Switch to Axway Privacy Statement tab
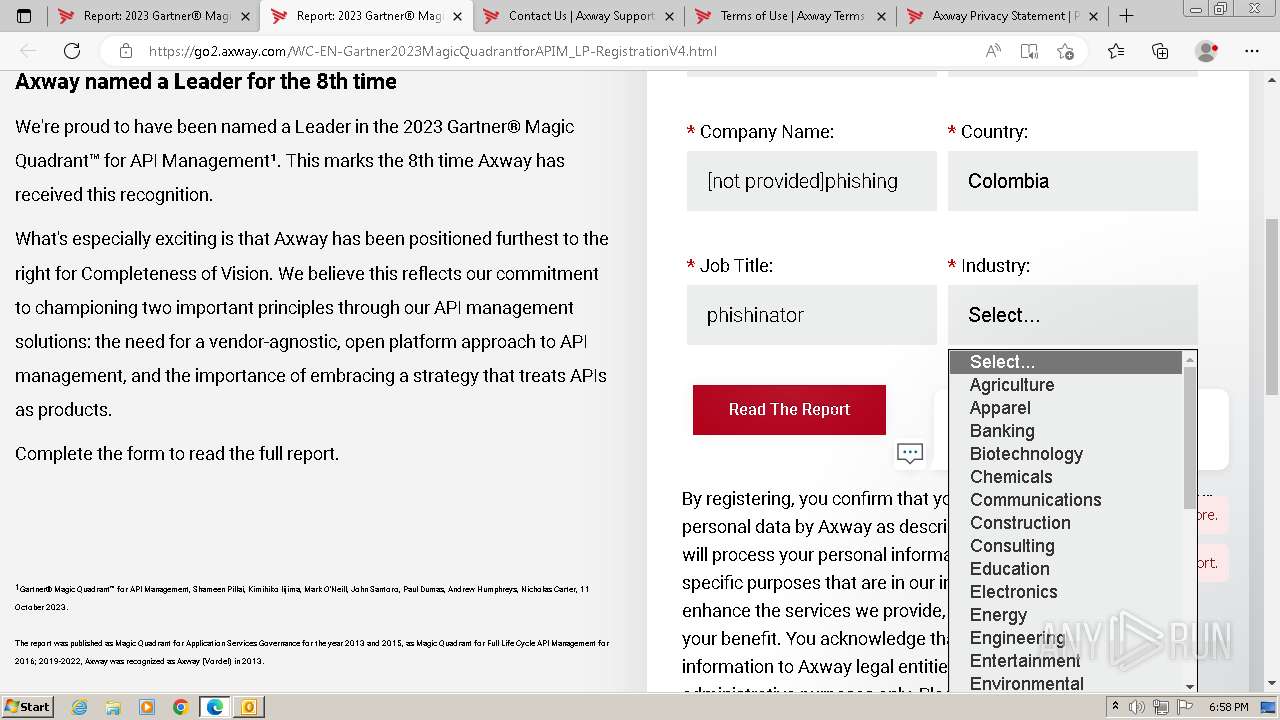 (1004, 16)
